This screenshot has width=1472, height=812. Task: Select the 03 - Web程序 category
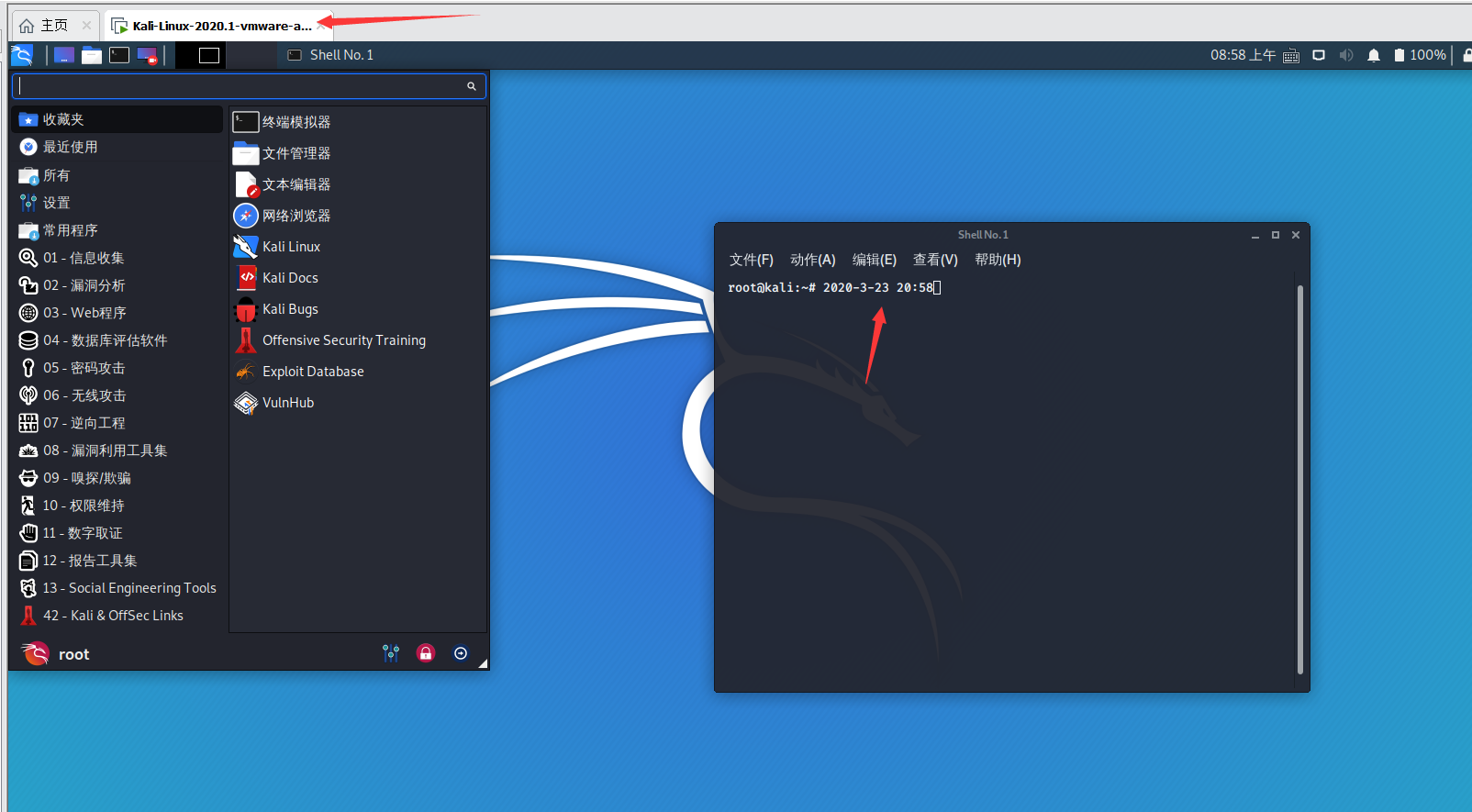pos(117,313)
